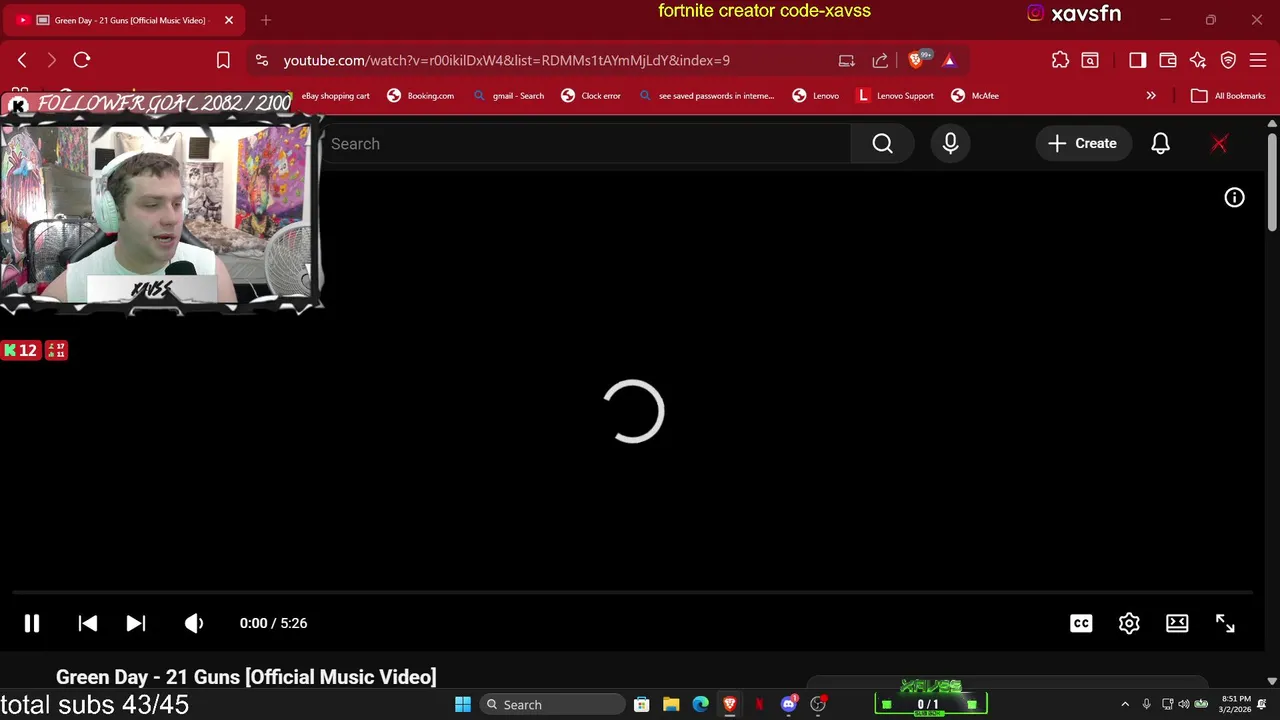Open the player settings gear
This screenshot has width=1280, height=720.
click(x=1129, y=623)
